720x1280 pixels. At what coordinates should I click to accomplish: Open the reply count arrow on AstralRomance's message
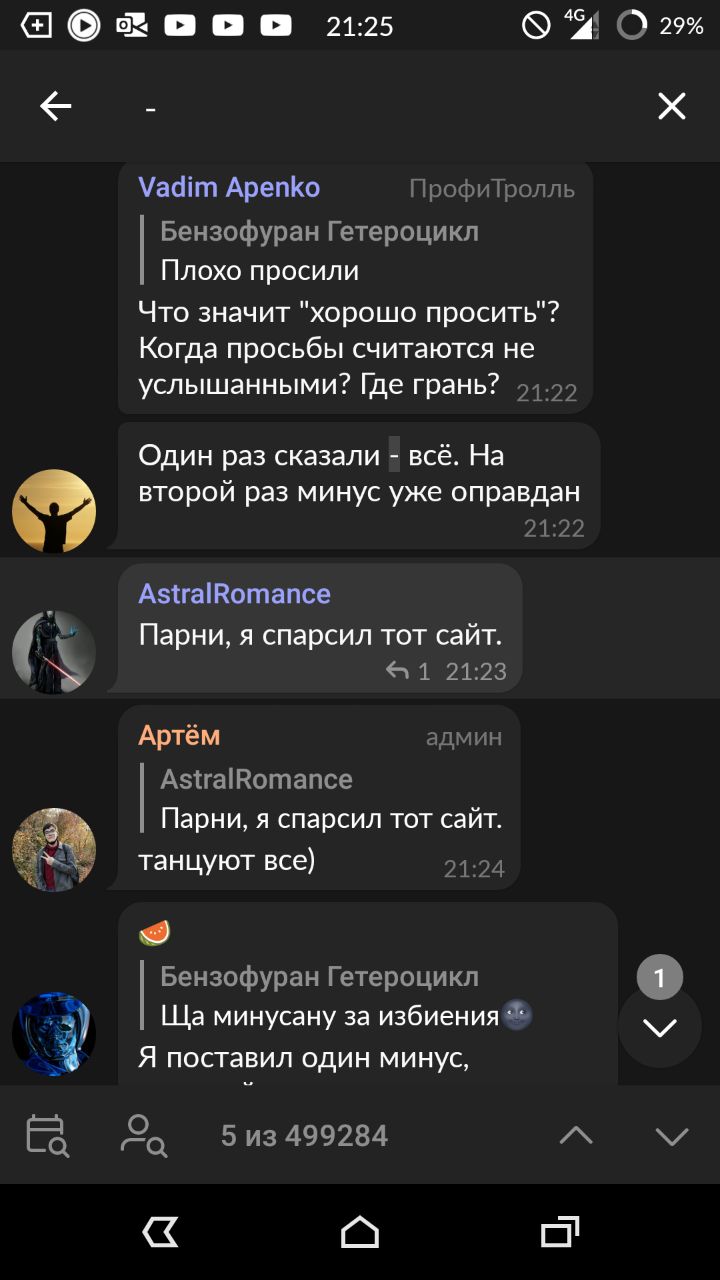pos(407,671)
